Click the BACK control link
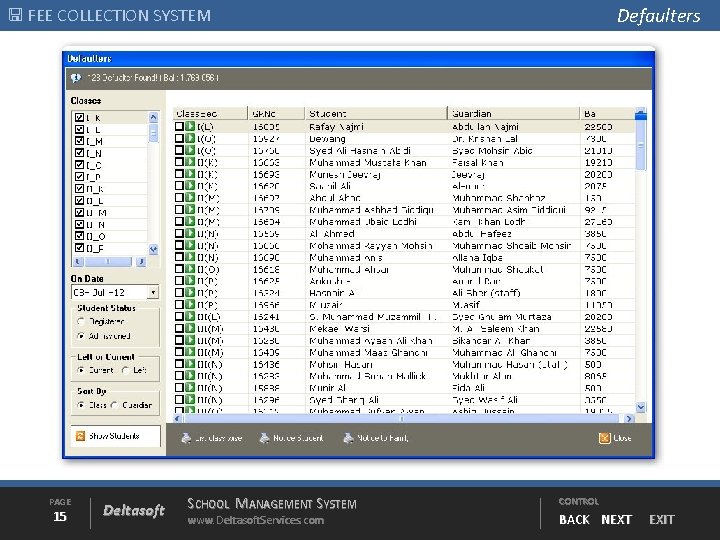 point(574,519)
